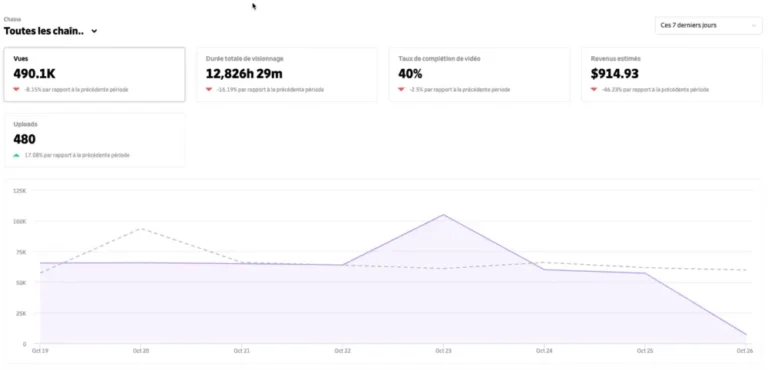Click the chart data point at Oct 26
768x370 pixels.
pos(745,335)
